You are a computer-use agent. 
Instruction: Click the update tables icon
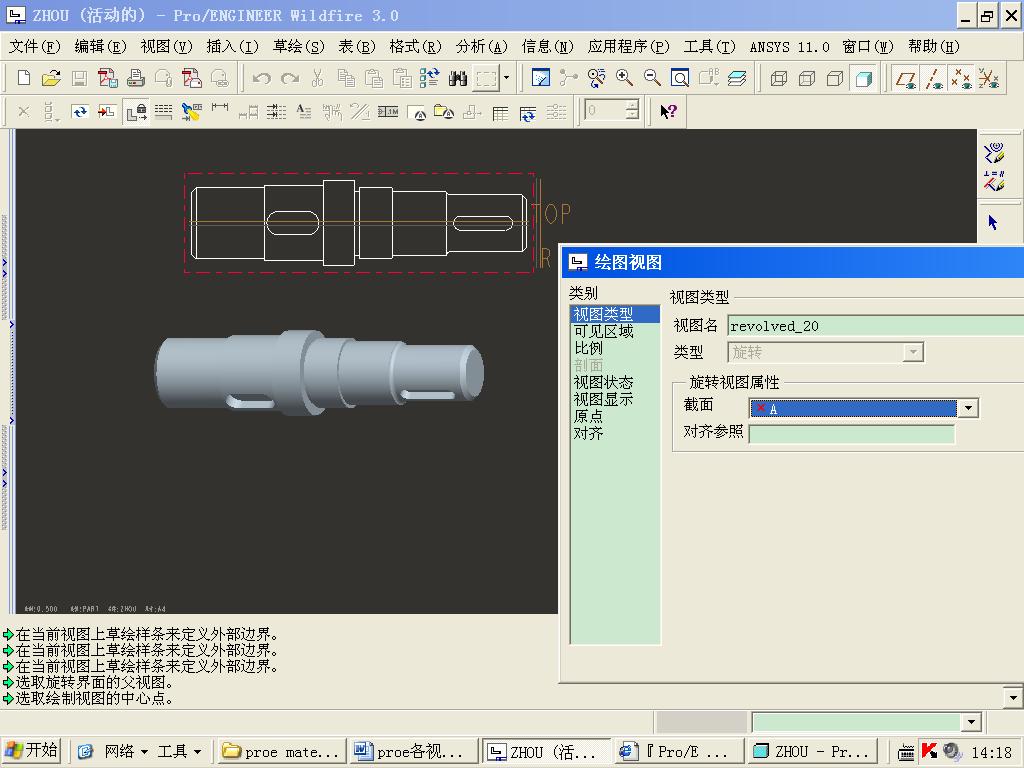click(528, 113)
